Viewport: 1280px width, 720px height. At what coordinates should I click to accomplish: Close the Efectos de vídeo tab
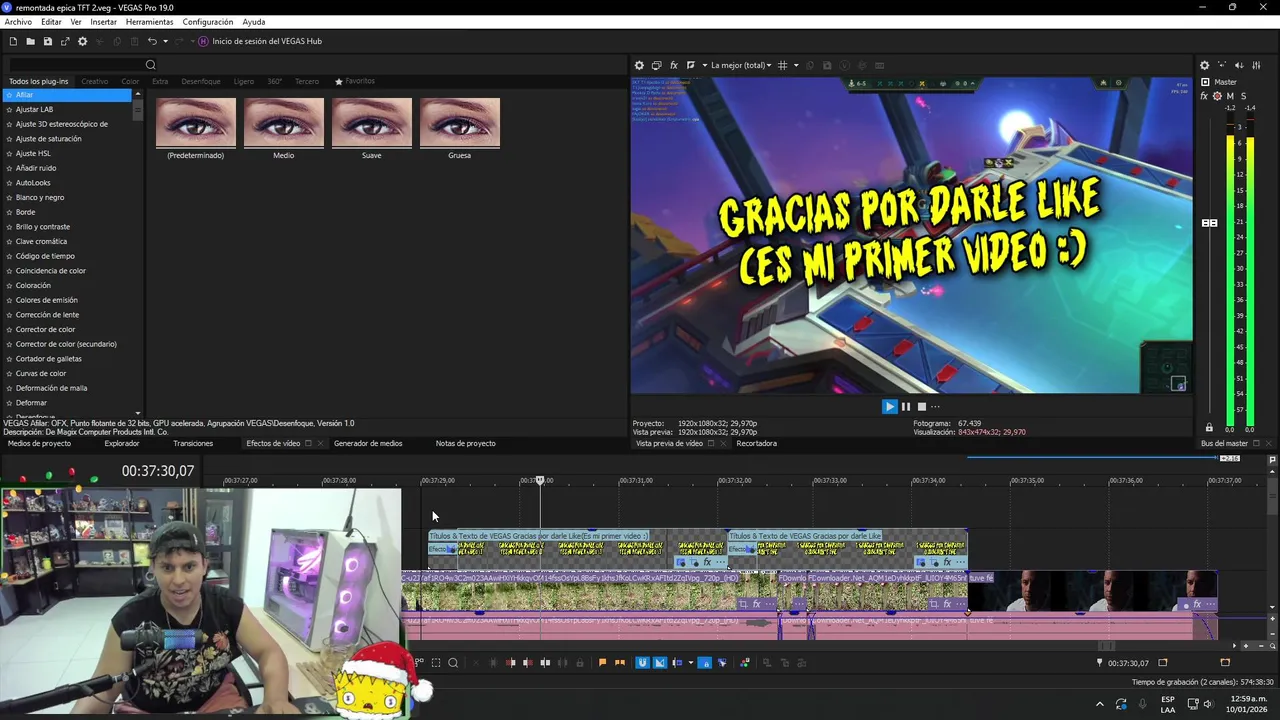pos(321,443)
